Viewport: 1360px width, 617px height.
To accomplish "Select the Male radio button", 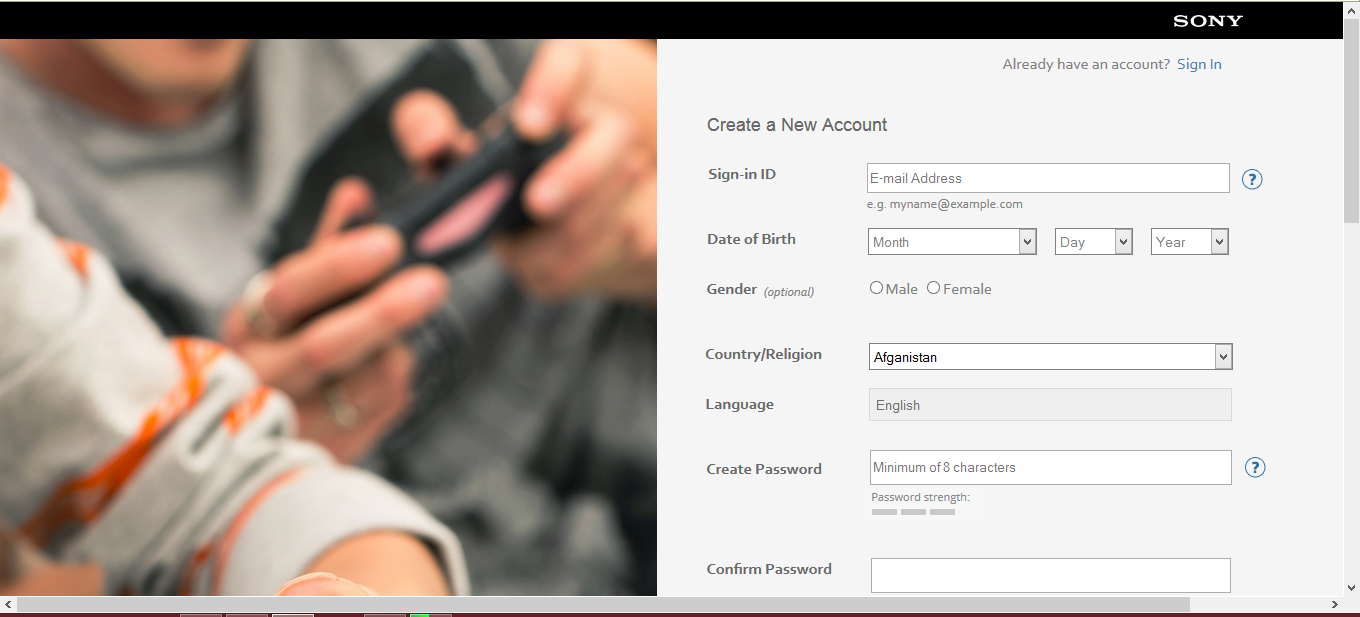I will [x=876, y=288].
